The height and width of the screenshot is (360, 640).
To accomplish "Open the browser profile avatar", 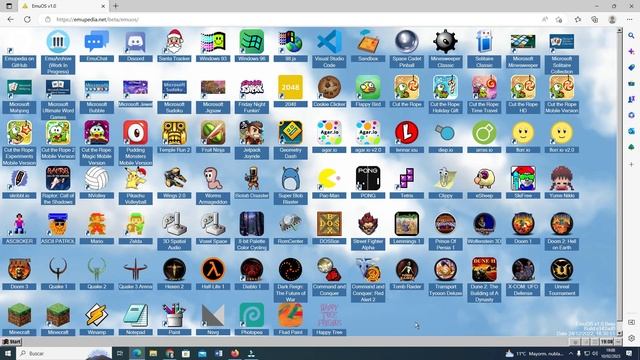I will click(x=612, y=19).
